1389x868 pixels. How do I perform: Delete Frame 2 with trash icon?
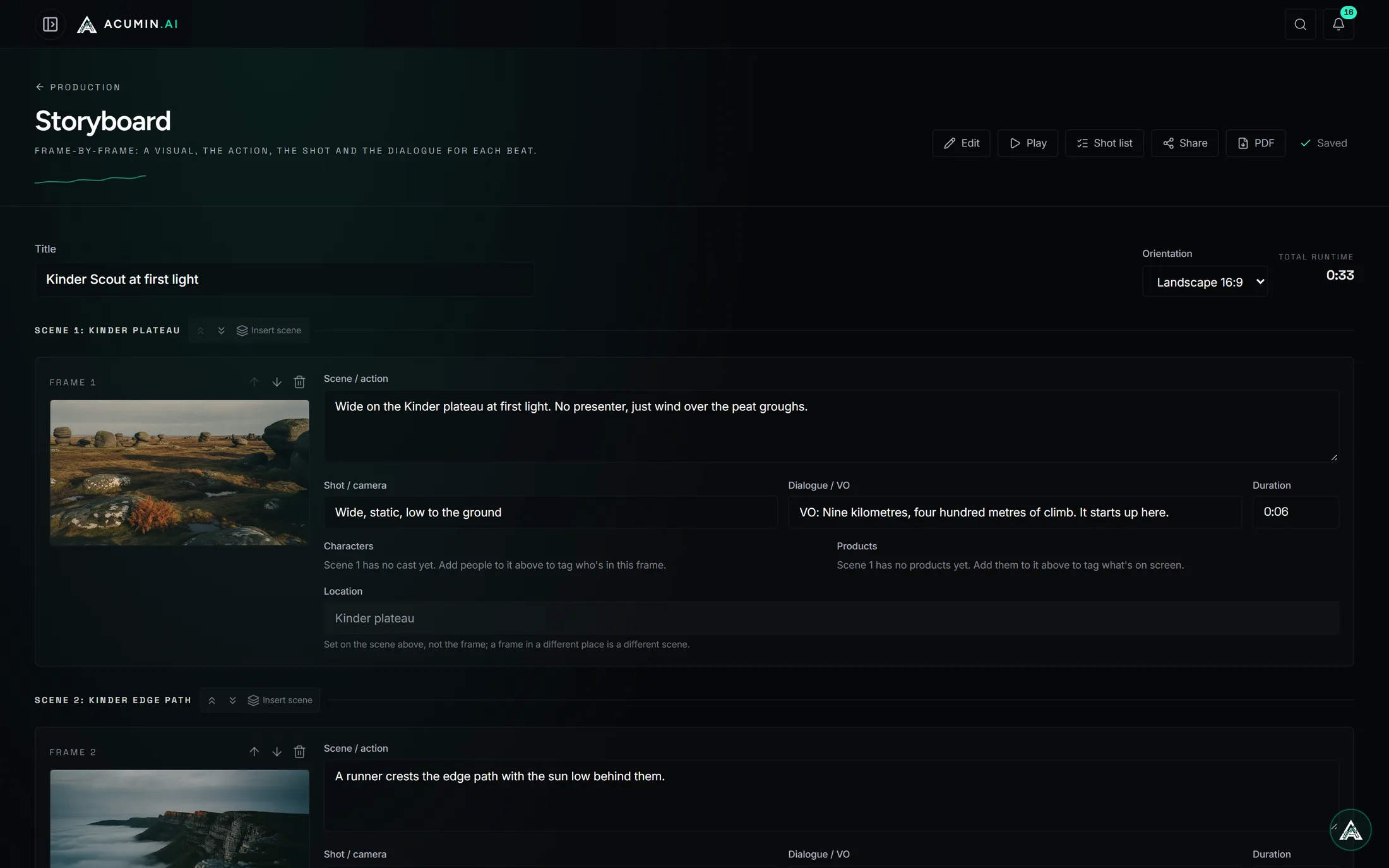click(299, 752)
